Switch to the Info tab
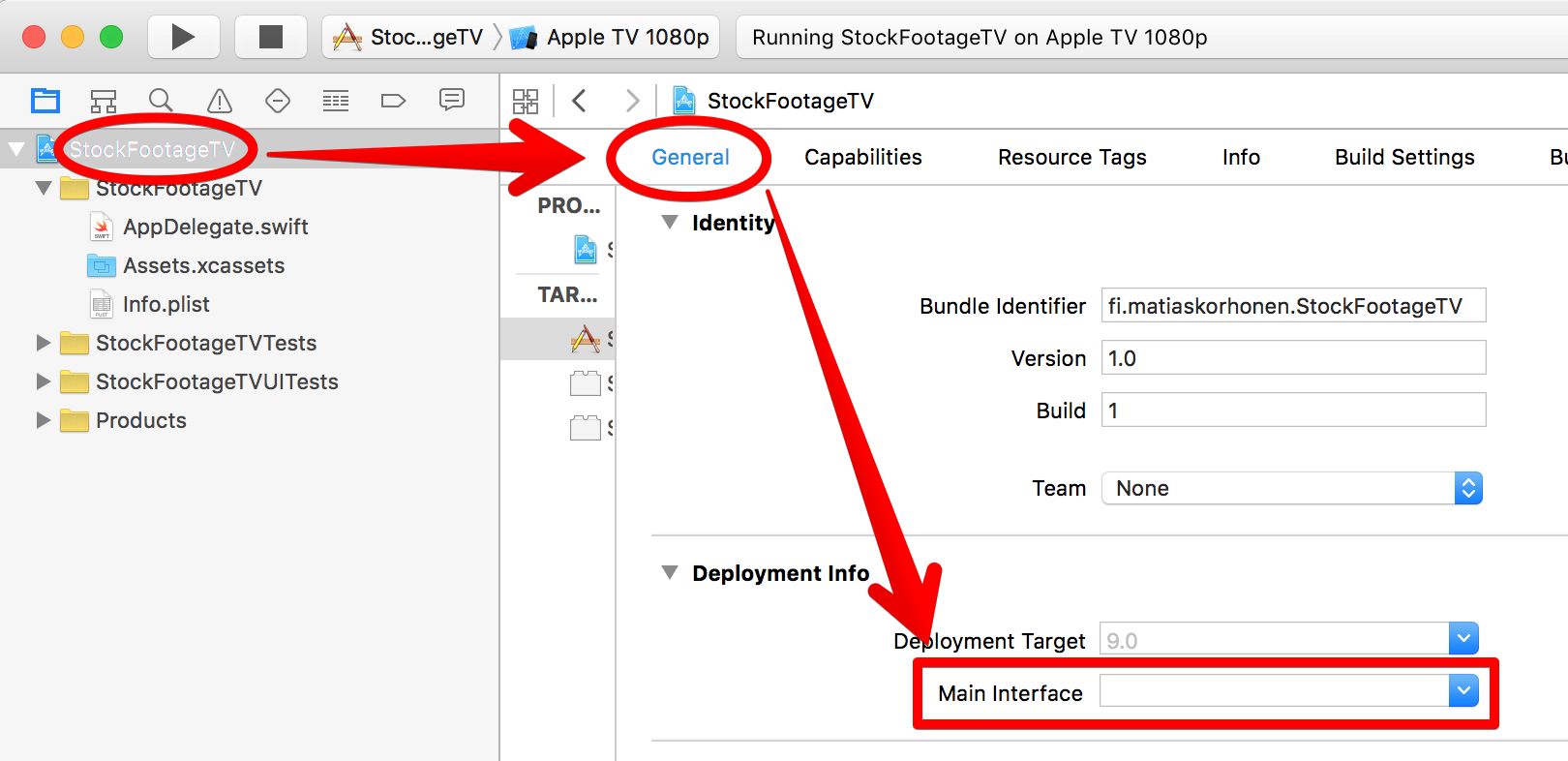Image resolution: width=1568 pixels, height=761 pixels. click(1241, 157)
